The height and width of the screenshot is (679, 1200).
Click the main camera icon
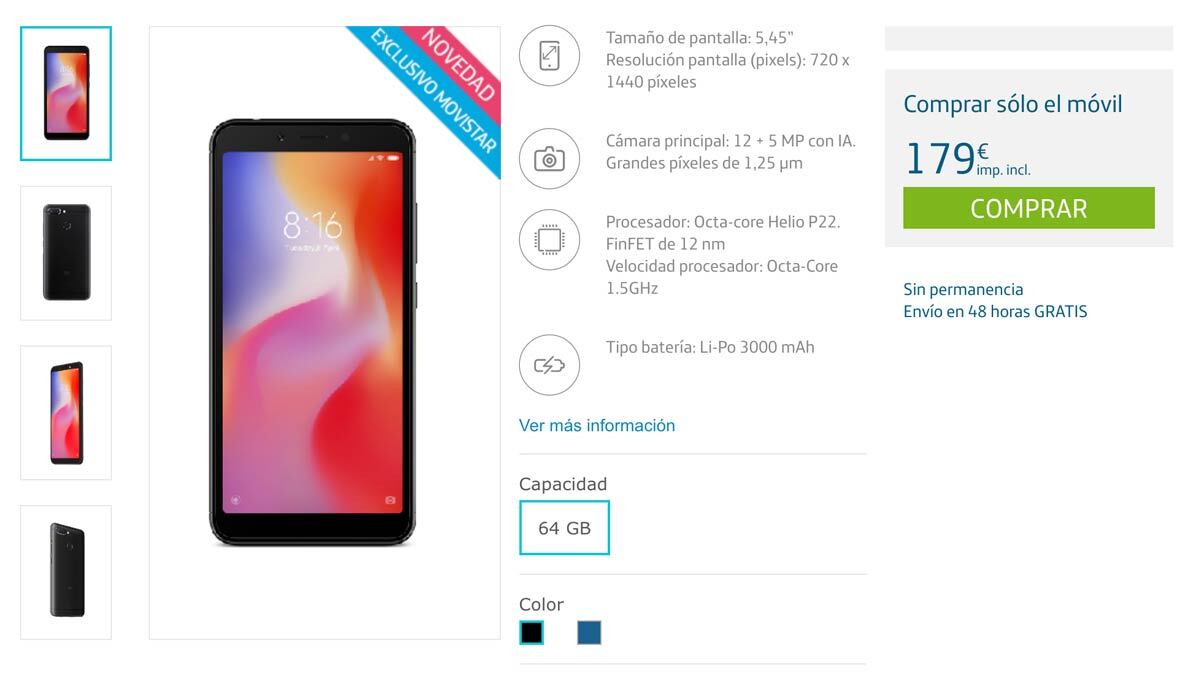click(x=549, y=158)
